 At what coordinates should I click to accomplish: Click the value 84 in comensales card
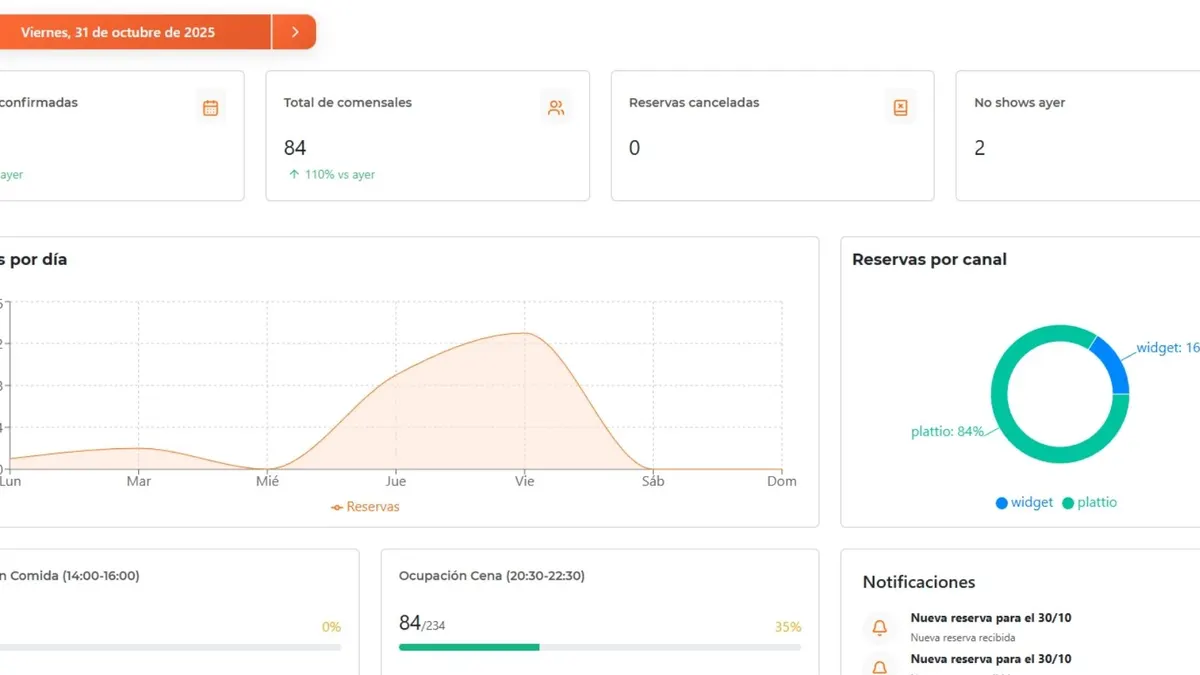pos(295,148)
